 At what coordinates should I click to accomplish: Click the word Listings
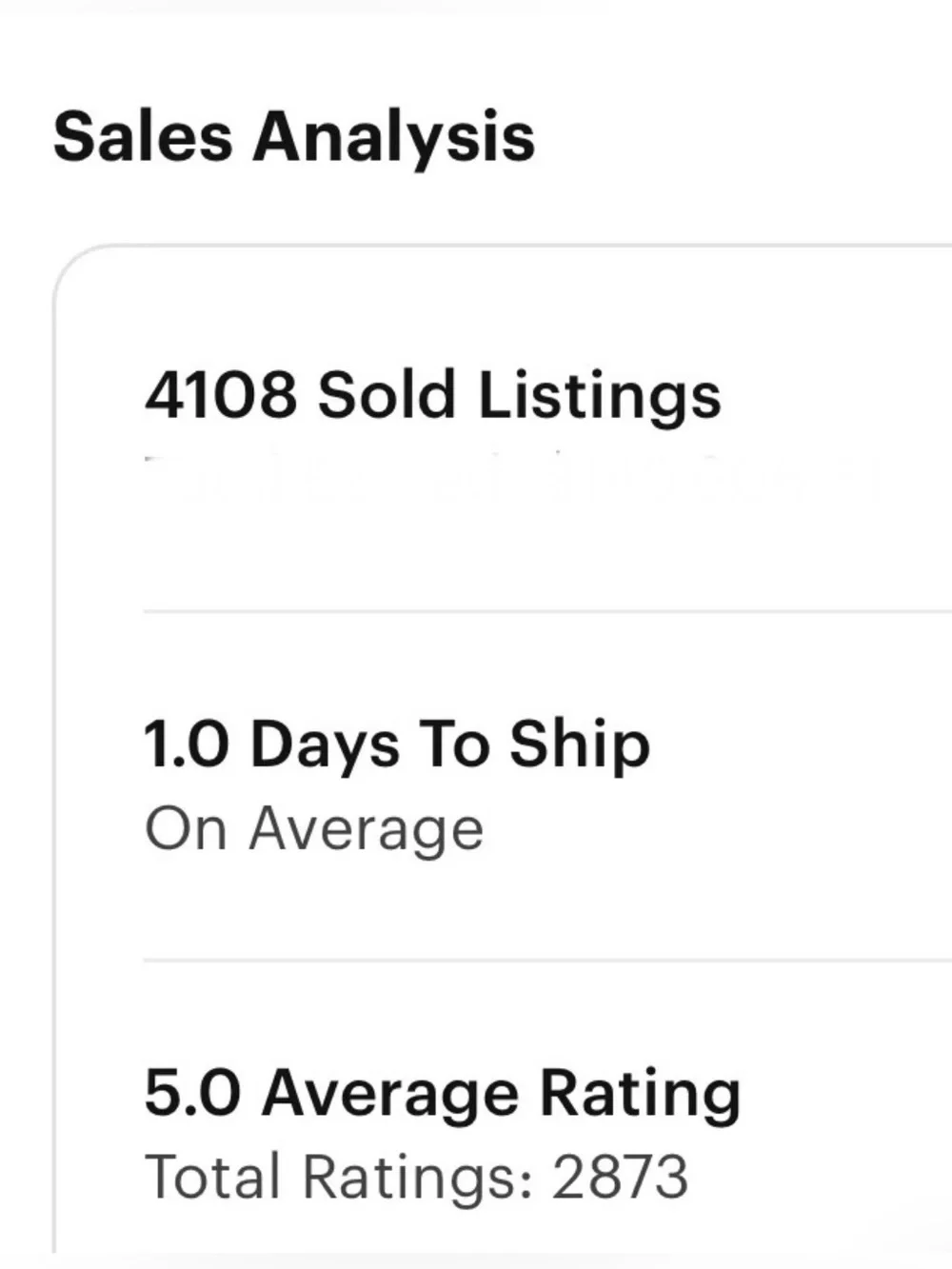point(599,397)
